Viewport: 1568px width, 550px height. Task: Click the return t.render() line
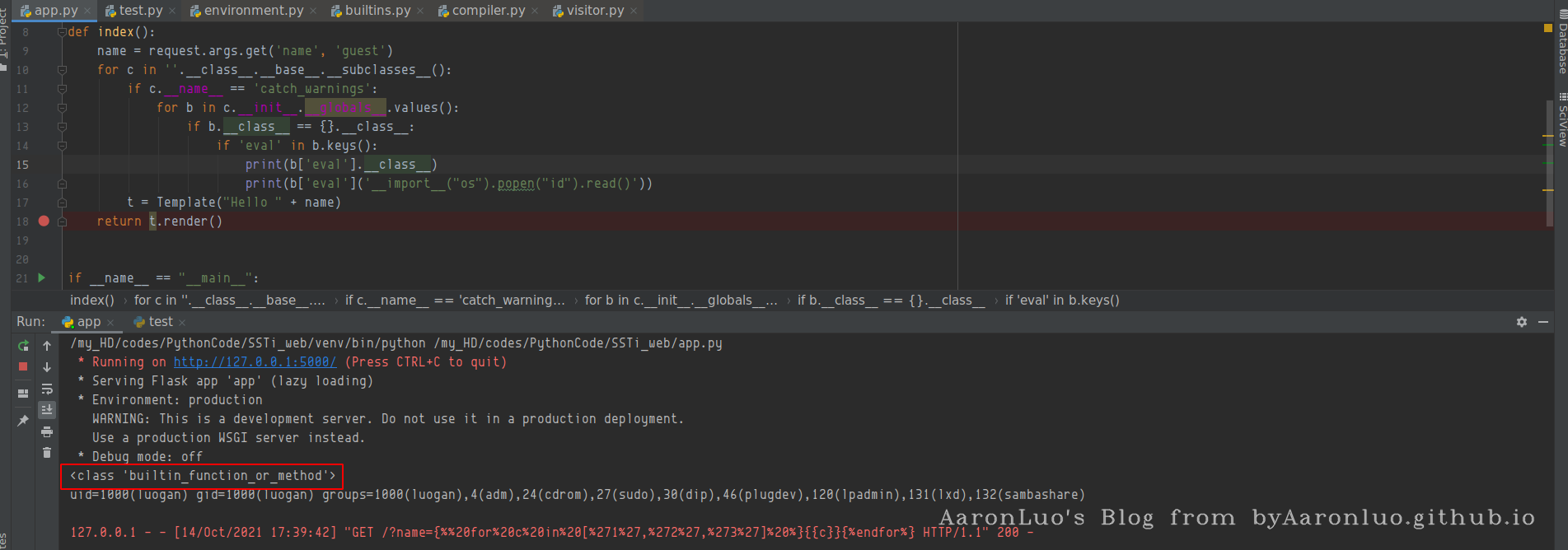click(160, 221)
